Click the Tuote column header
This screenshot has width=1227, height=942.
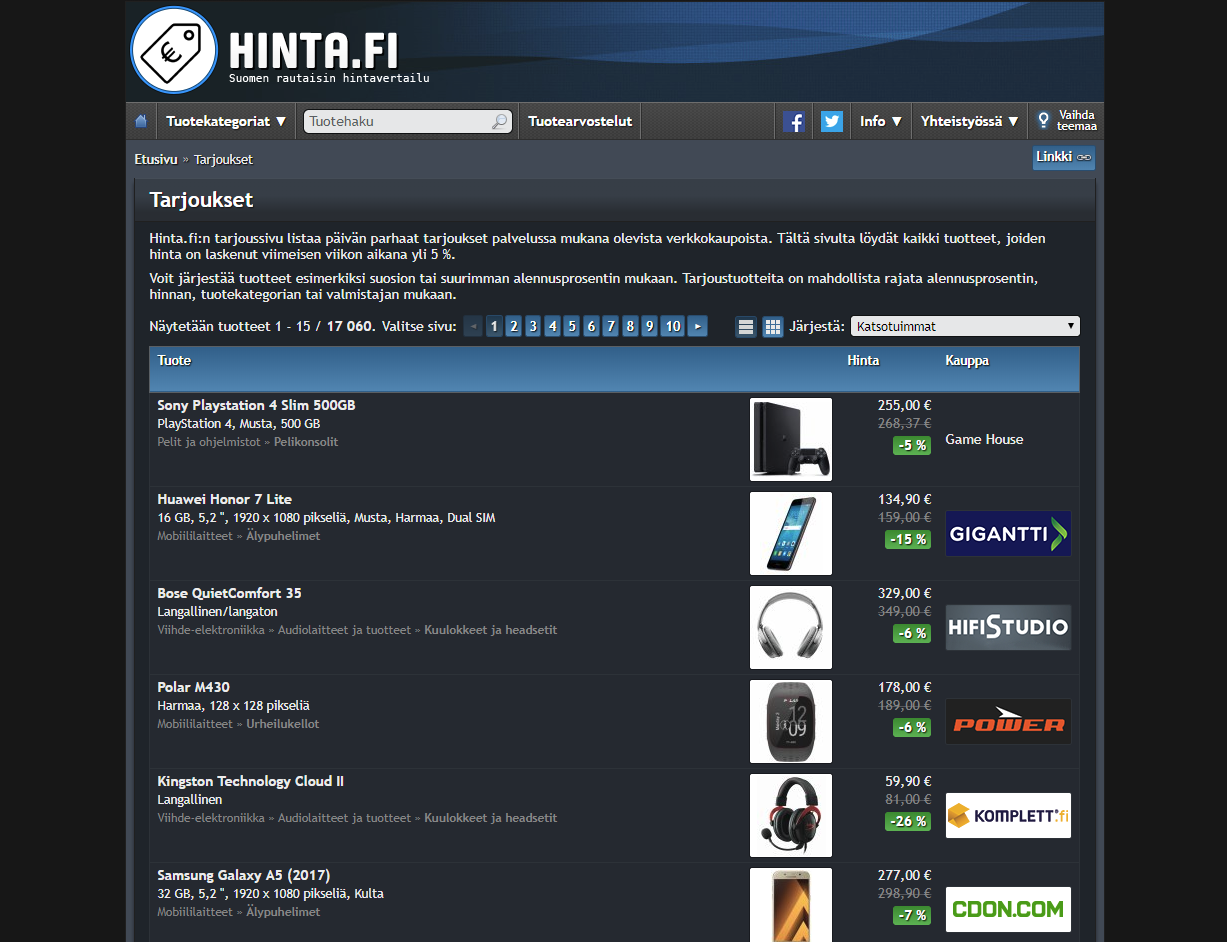pyautogui.click(x=174, y=360)
